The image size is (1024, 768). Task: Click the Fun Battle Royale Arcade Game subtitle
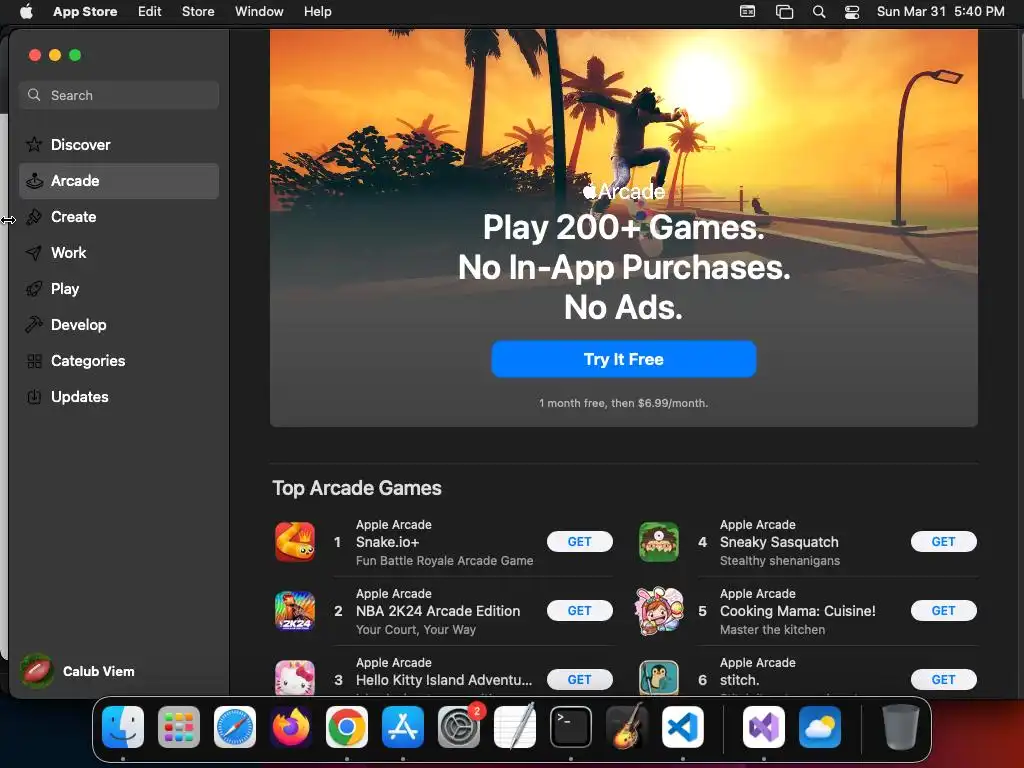[444, 560]
